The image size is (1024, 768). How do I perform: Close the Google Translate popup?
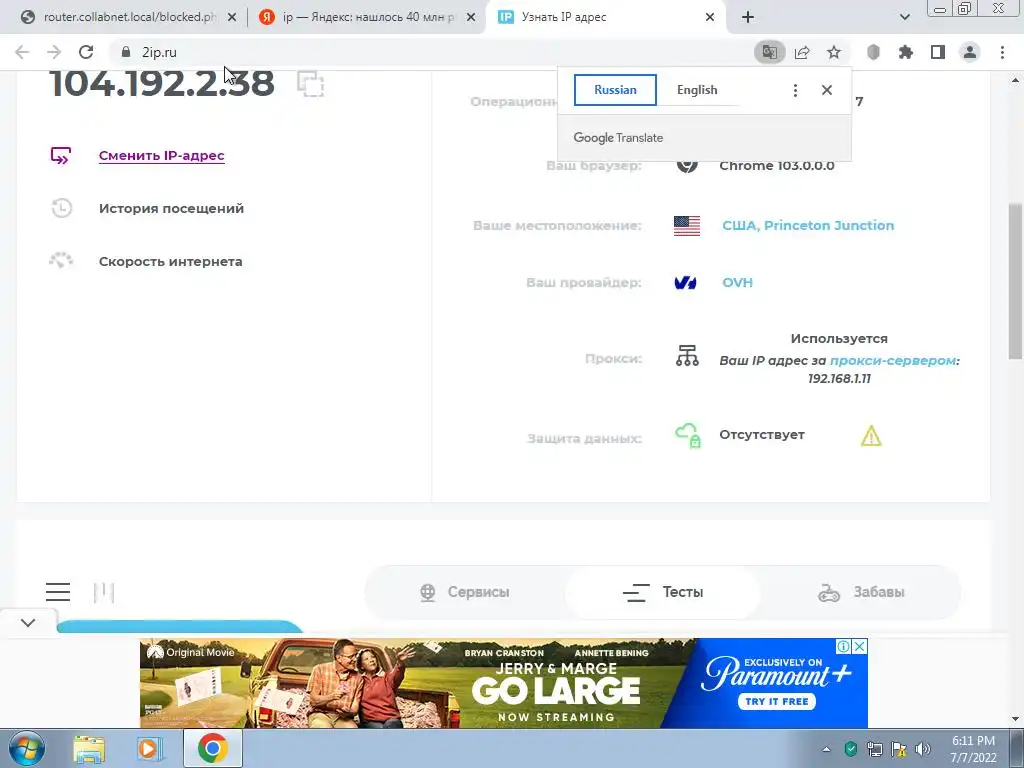pos(827,90)
